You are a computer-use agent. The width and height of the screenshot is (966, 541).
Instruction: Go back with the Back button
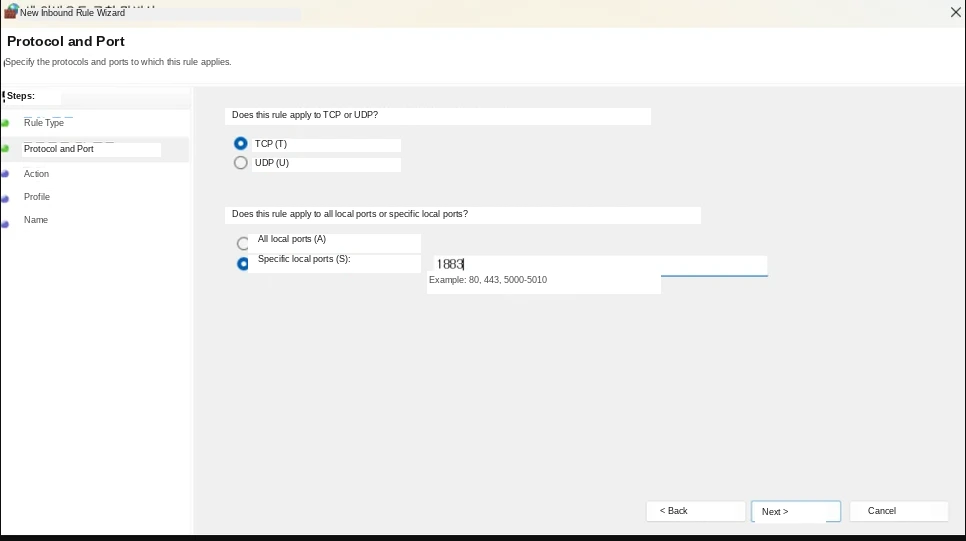point(696,511)
